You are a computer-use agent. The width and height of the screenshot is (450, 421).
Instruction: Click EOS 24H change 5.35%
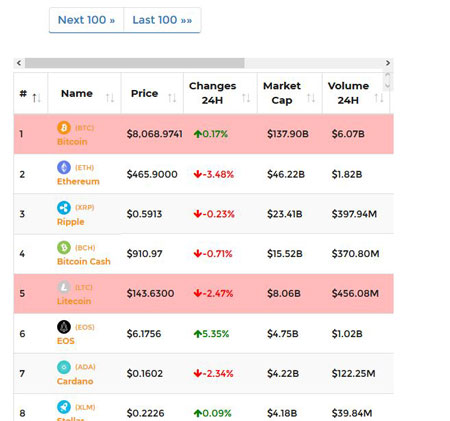[x=211, y=334]
